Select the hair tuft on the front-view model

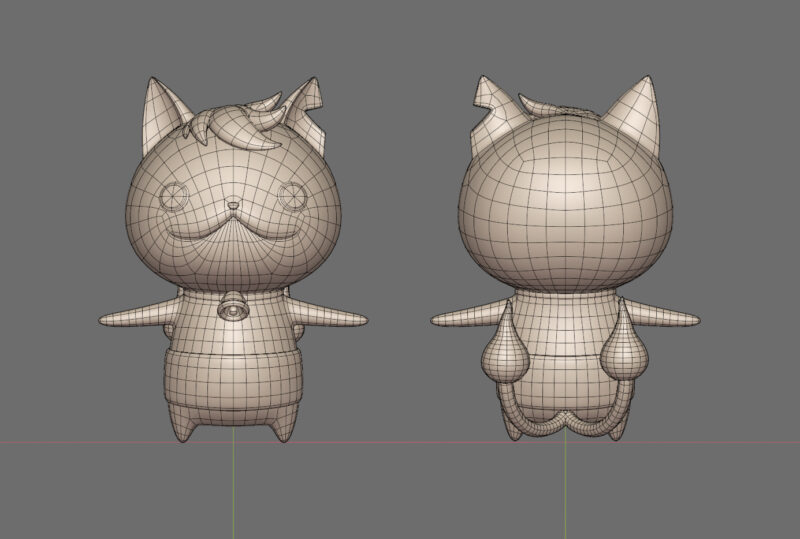(232, 121)
